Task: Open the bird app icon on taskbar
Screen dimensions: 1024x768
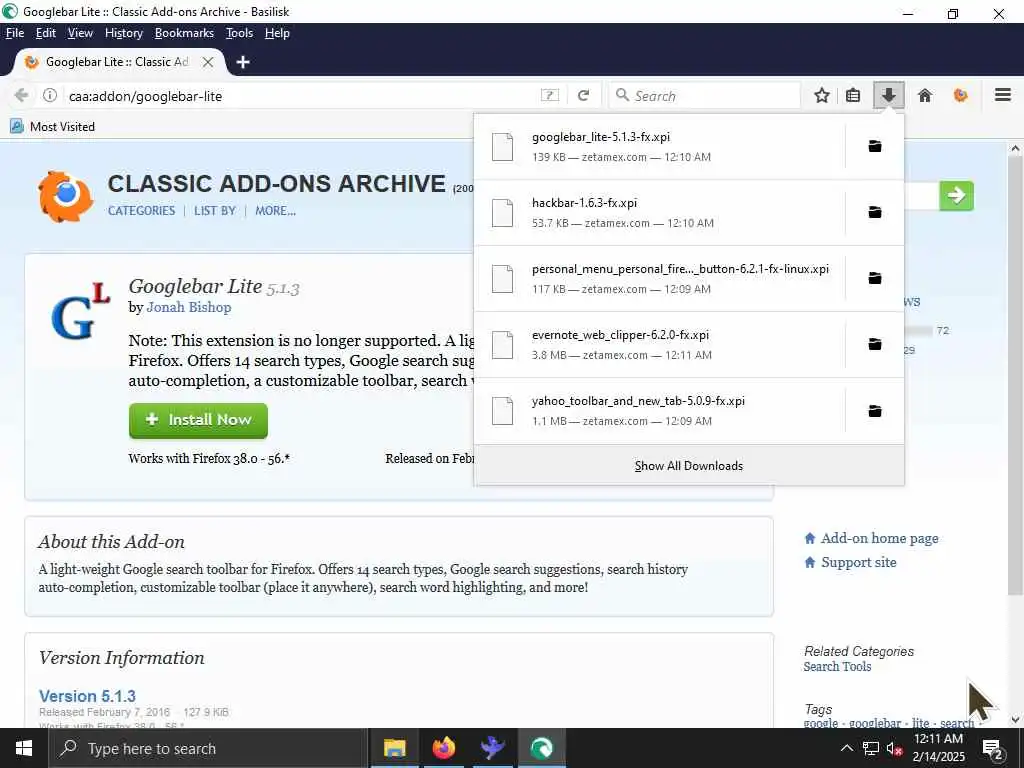Action: coord(492,748)
